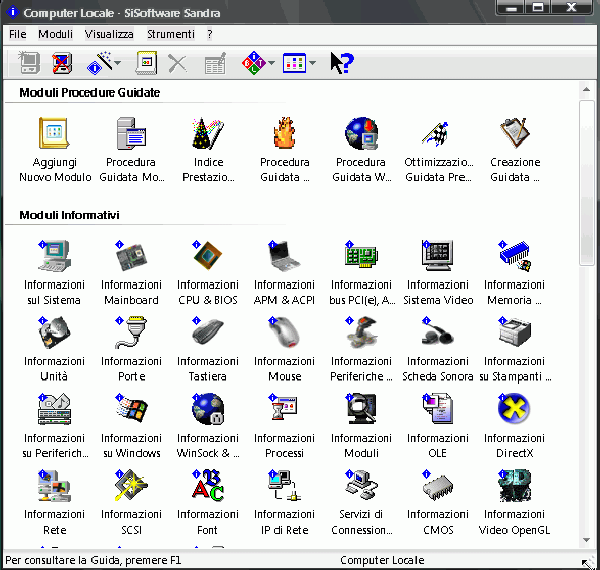Click the context help arrow-question icon
600x570 pixels.
342,63
